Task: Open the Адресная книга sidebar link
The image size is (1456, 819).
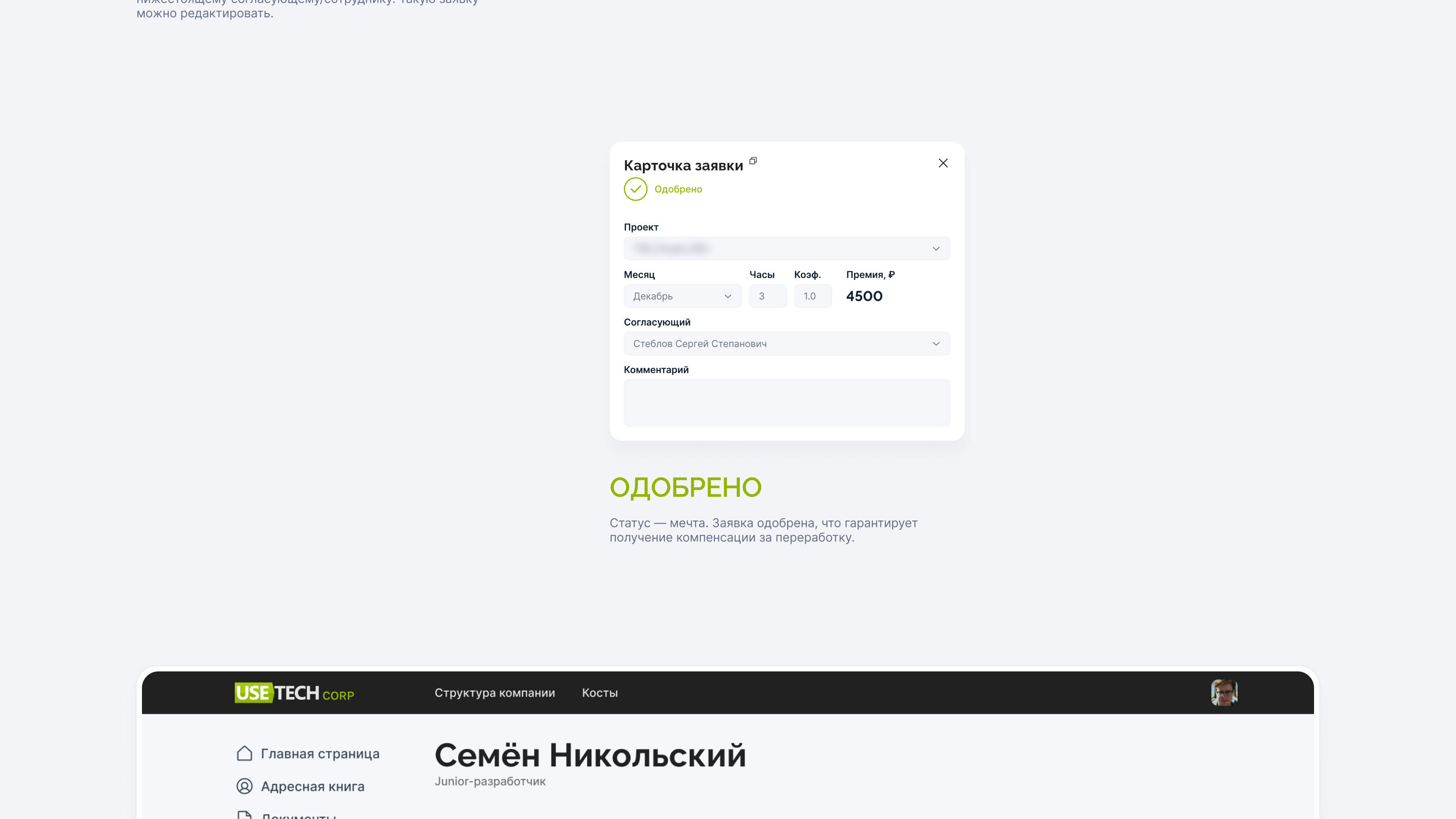Action: [x=313, y=787]
